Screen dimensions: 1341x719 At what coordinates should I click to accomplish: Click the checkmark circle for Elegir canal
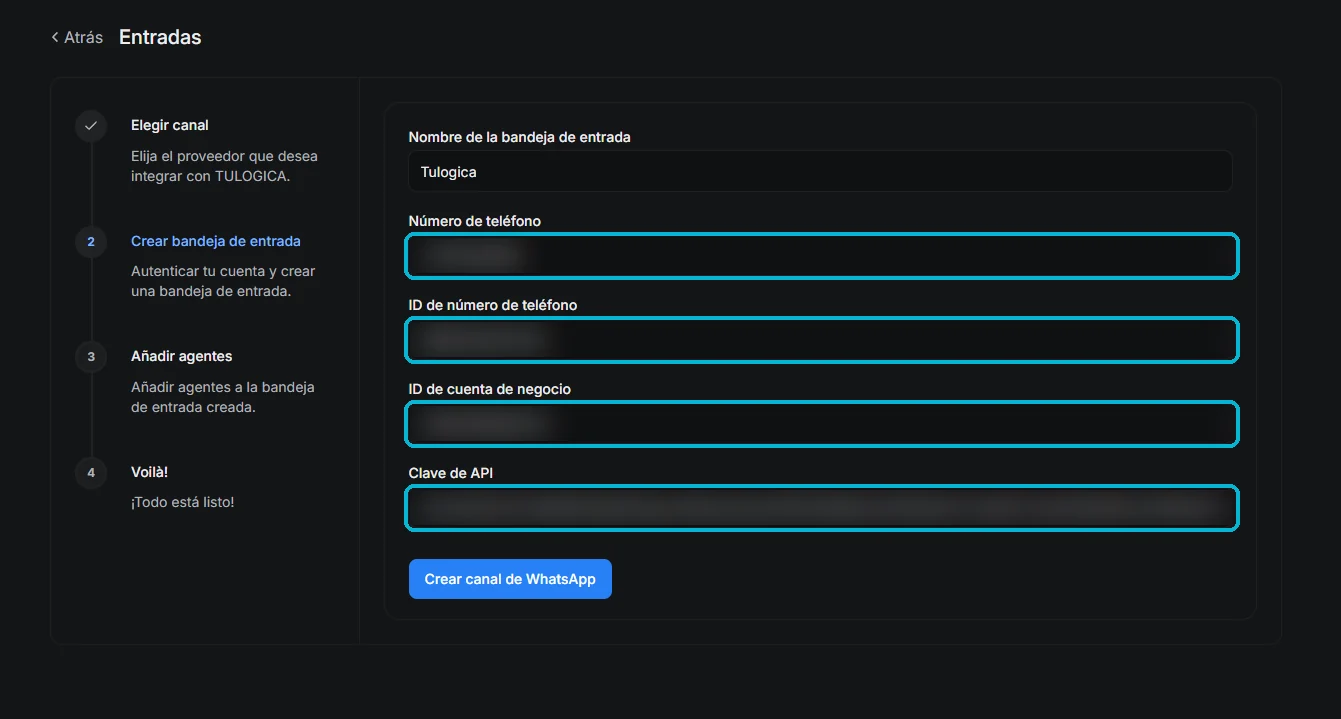coord(91,126)
